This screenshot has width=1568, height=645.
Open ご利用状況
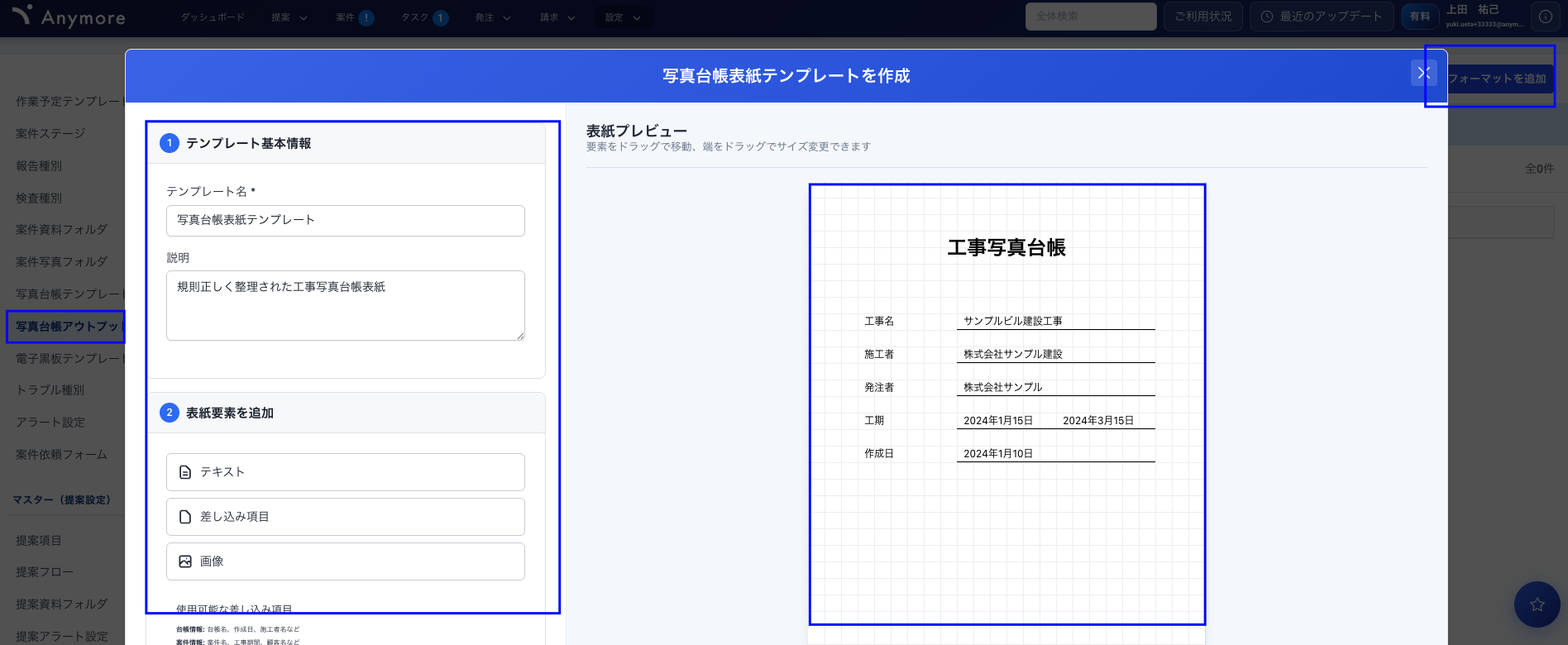(x=1203, y=17)
